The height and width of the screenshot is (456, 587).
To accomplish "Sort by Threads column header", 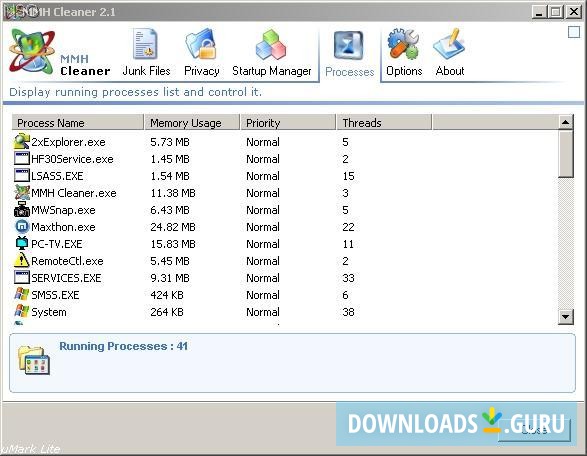I will point(384,122).
